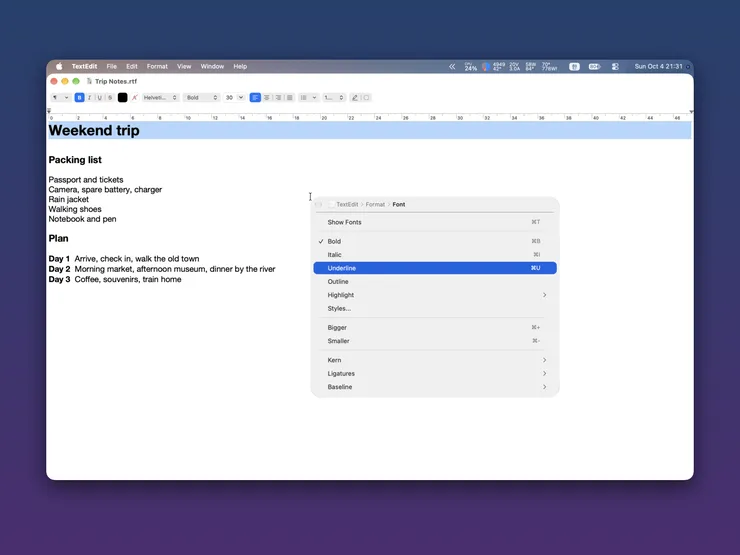Click the font size field showing 30

pyautogui.click(x=229, y=98)
